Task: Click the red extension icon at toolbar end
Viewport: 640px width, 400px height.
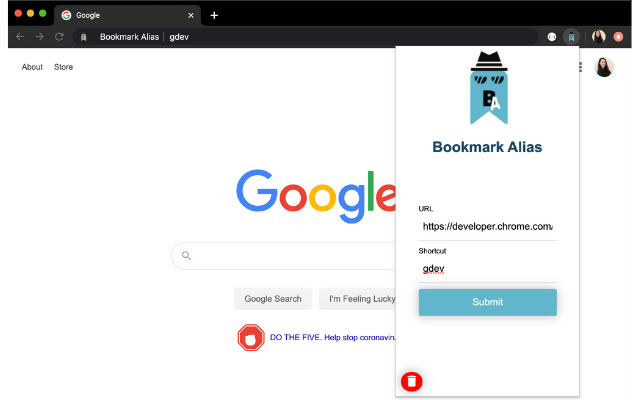Action: click(x=618, y=37)
